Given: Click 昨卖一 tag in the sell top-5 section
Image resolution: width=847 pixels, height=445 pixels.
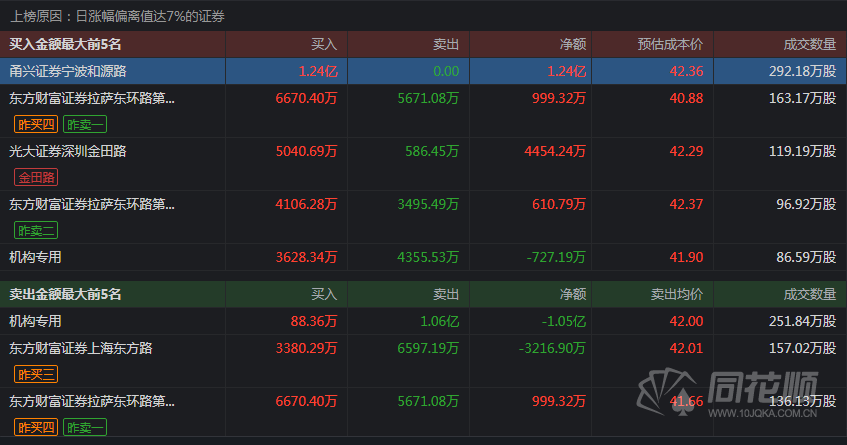Looking at the screenshot, I should click(x=85, y=427).
